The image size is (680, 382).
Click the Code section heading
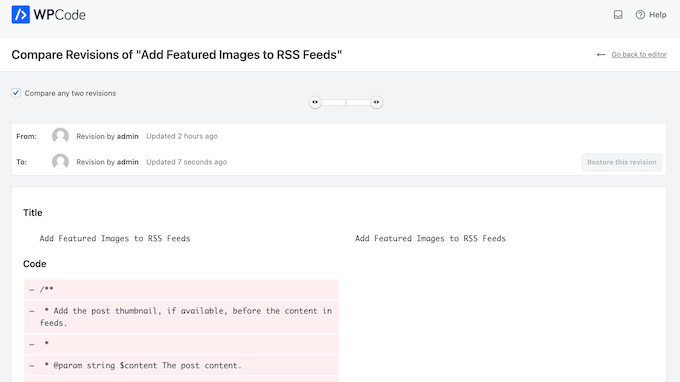click(x=34, y=264)
